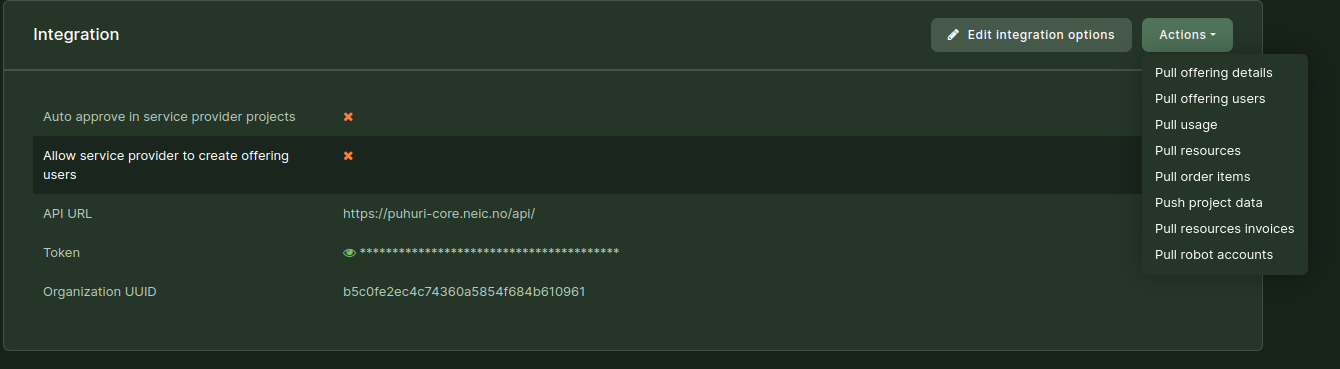The width and height of the screenshot is (1340, 369).
Task: Click the pencil icon on Edit integration options
Action: (x=953, y=35)
